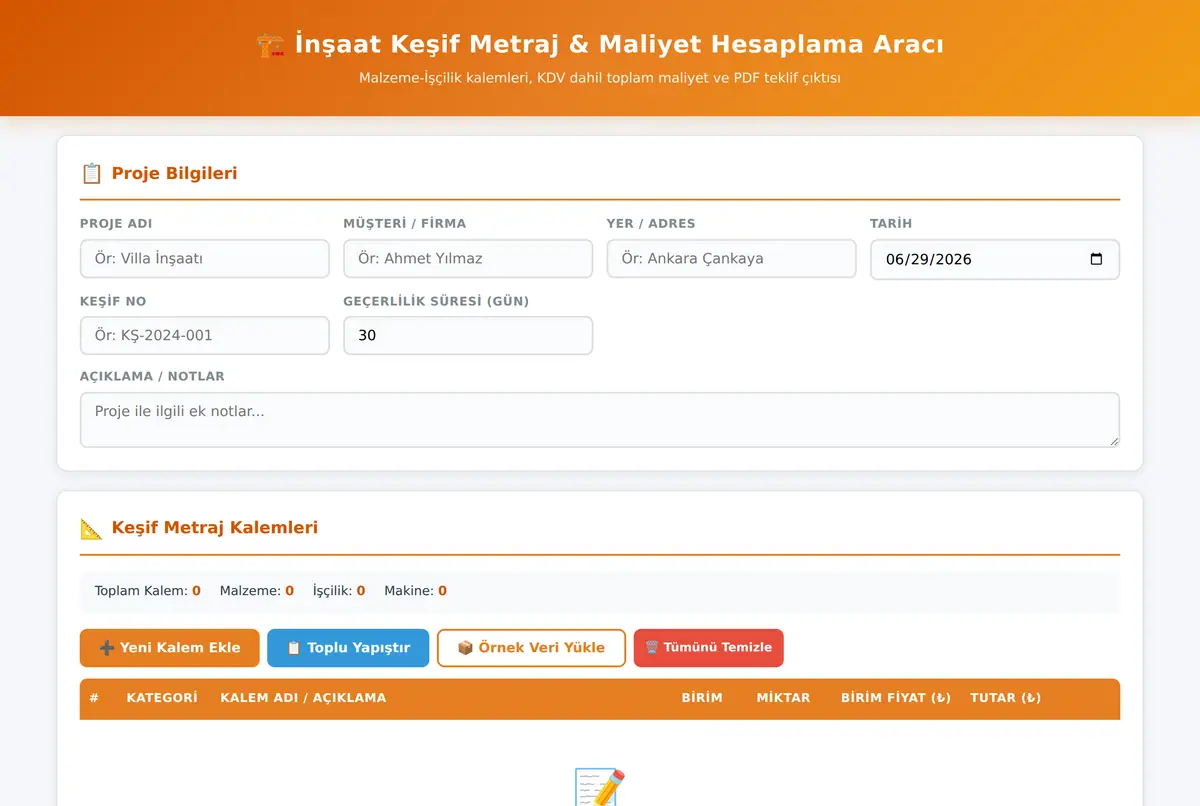The width and height of the screenshot is (1200, 806).
Task: Load sample data with Örnek Veri Yükle
Action: coord(531,648)
